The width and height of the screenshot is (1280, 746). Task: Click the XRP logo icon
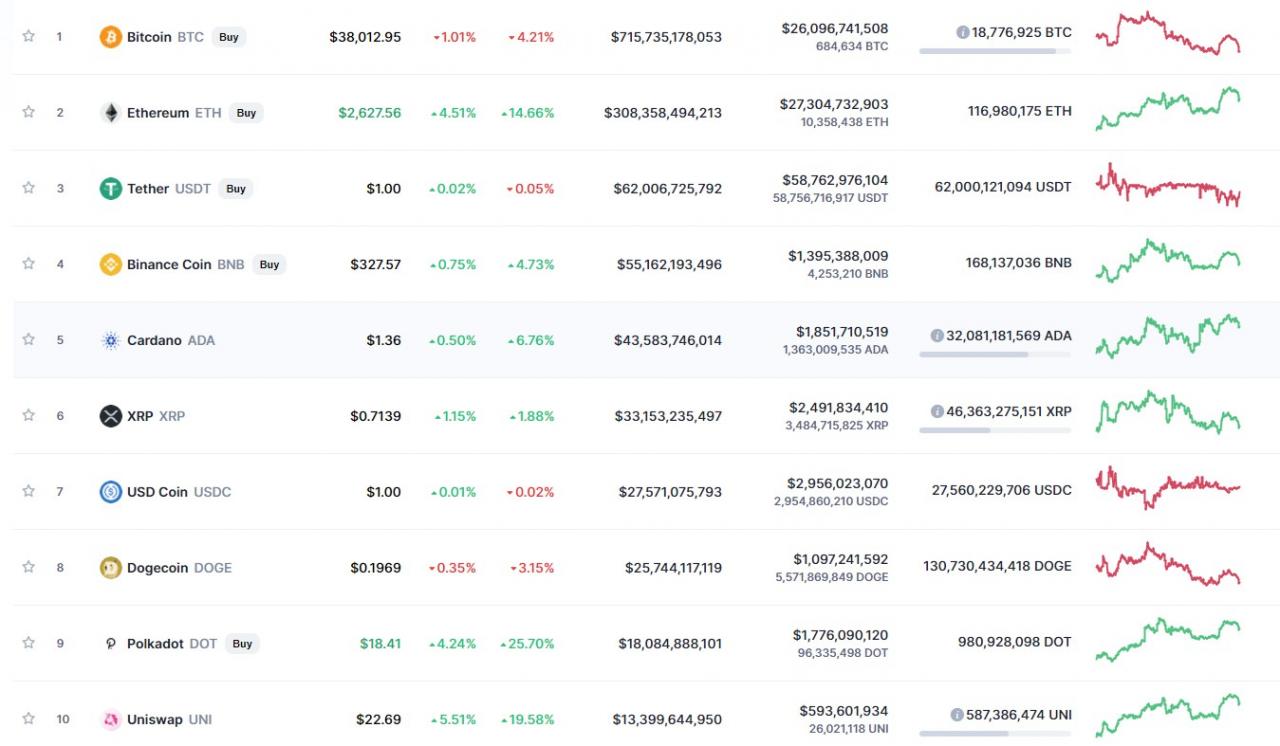pyautogui.click(x=110, y=416)
